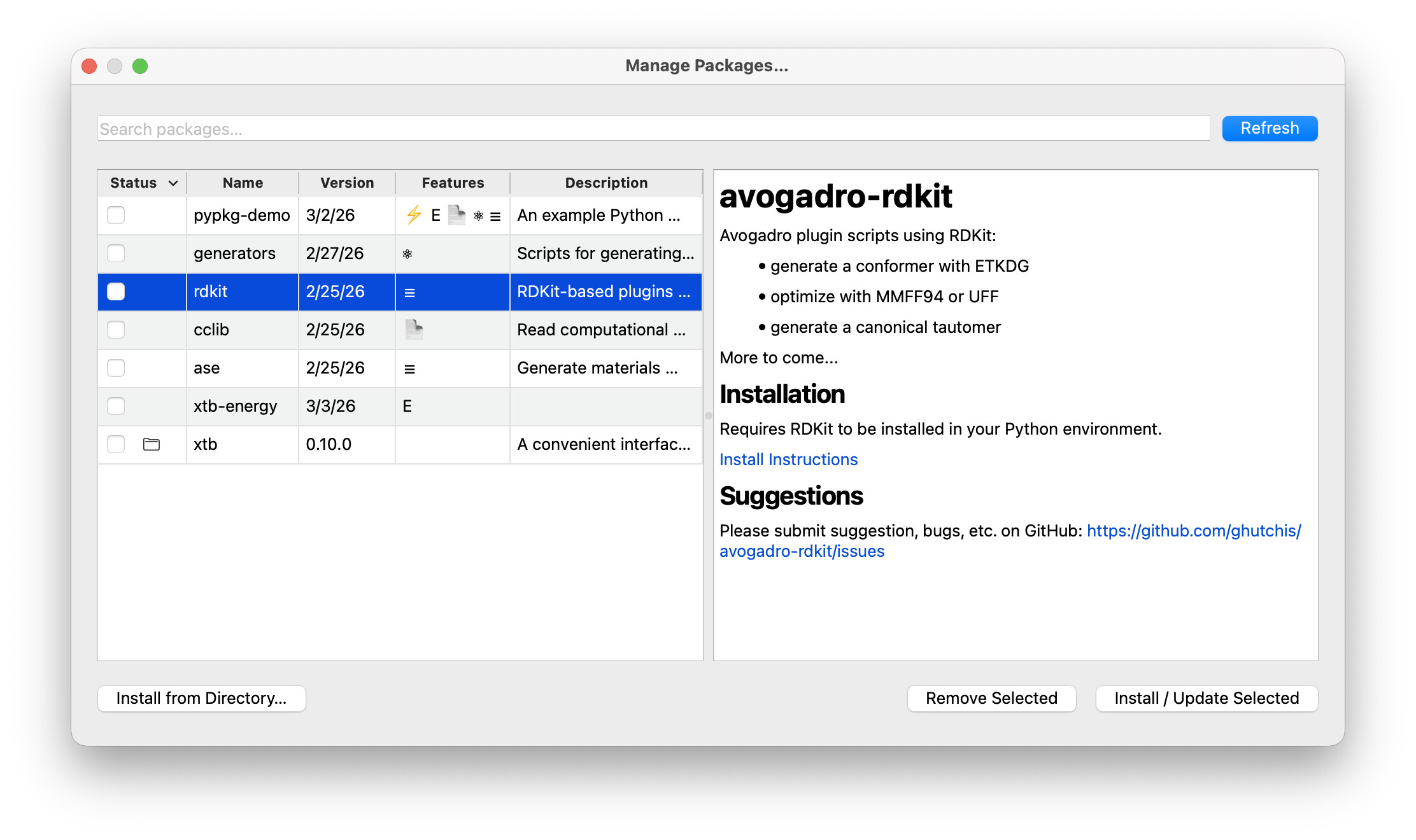The width and height of the screenshot is (1416, 840).
Task: Click the file icon in cclib row
Action: pyautogui.click(x=414, y=330)
